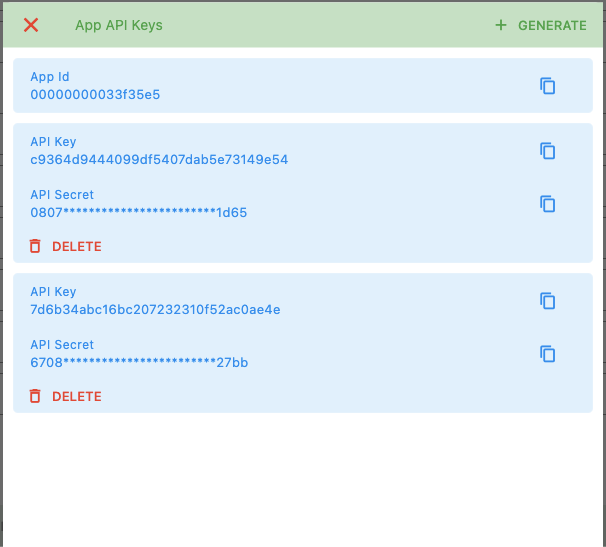
Task: Click the masked secret ending in 27bb
Action: (x=139, y=363)
